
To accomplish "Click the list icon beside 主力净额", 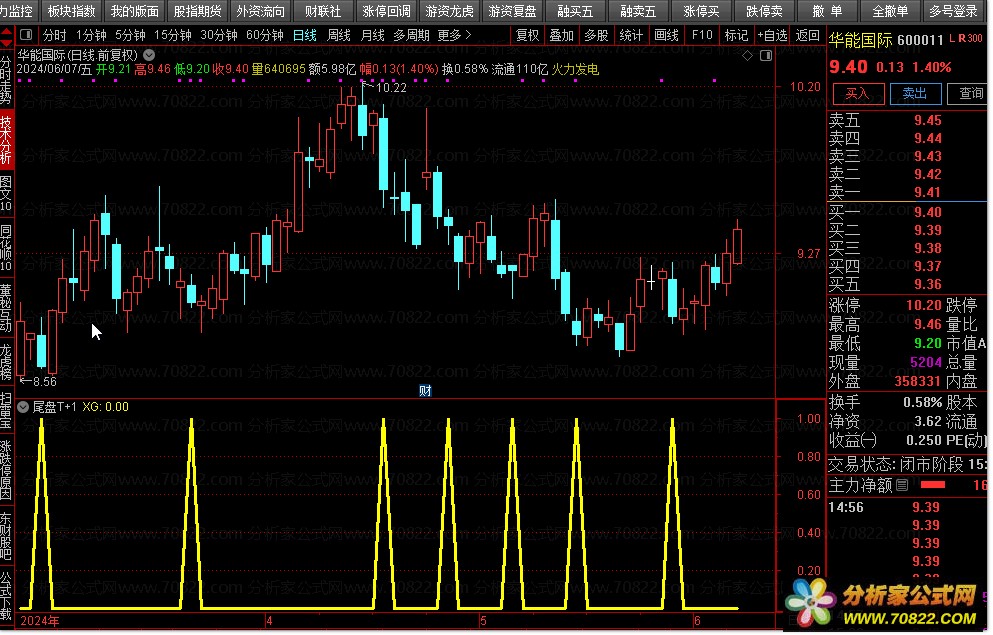I will pos(902,486).
